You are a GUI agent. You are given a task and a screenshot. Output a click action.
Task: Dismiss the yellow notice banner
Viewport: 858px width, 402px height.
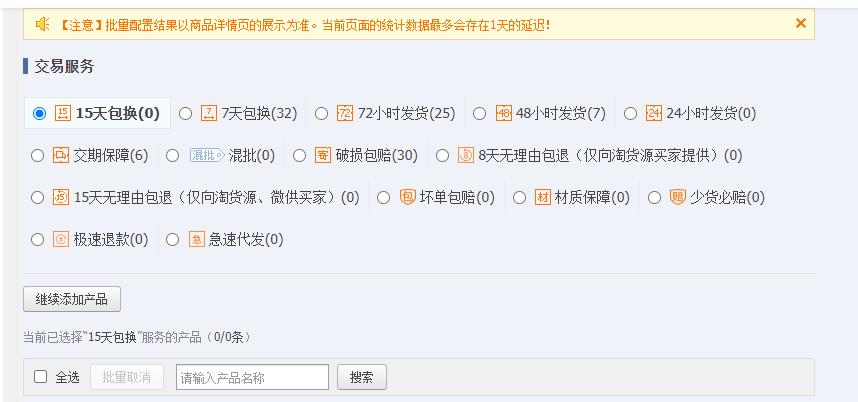800,23
